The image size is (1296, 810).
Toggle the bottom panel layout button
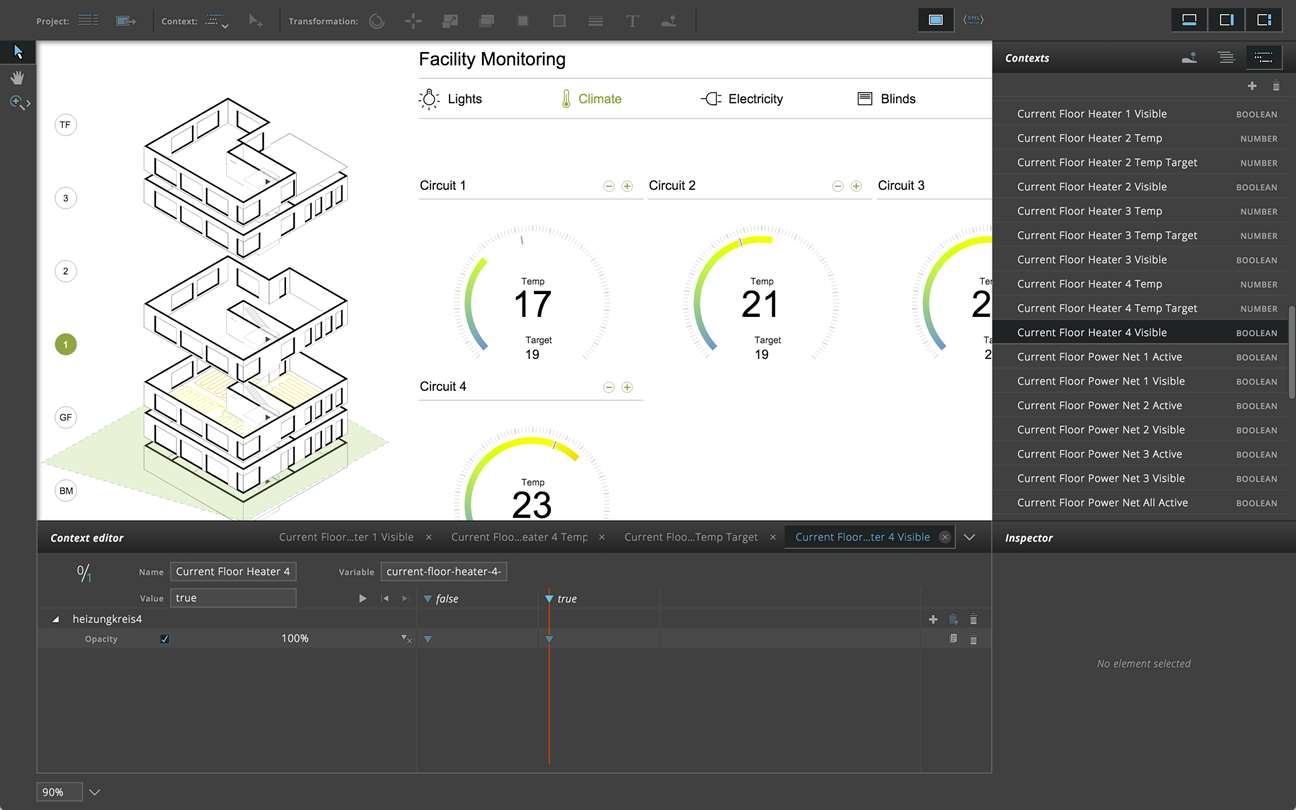click(x=1189, y=20)
